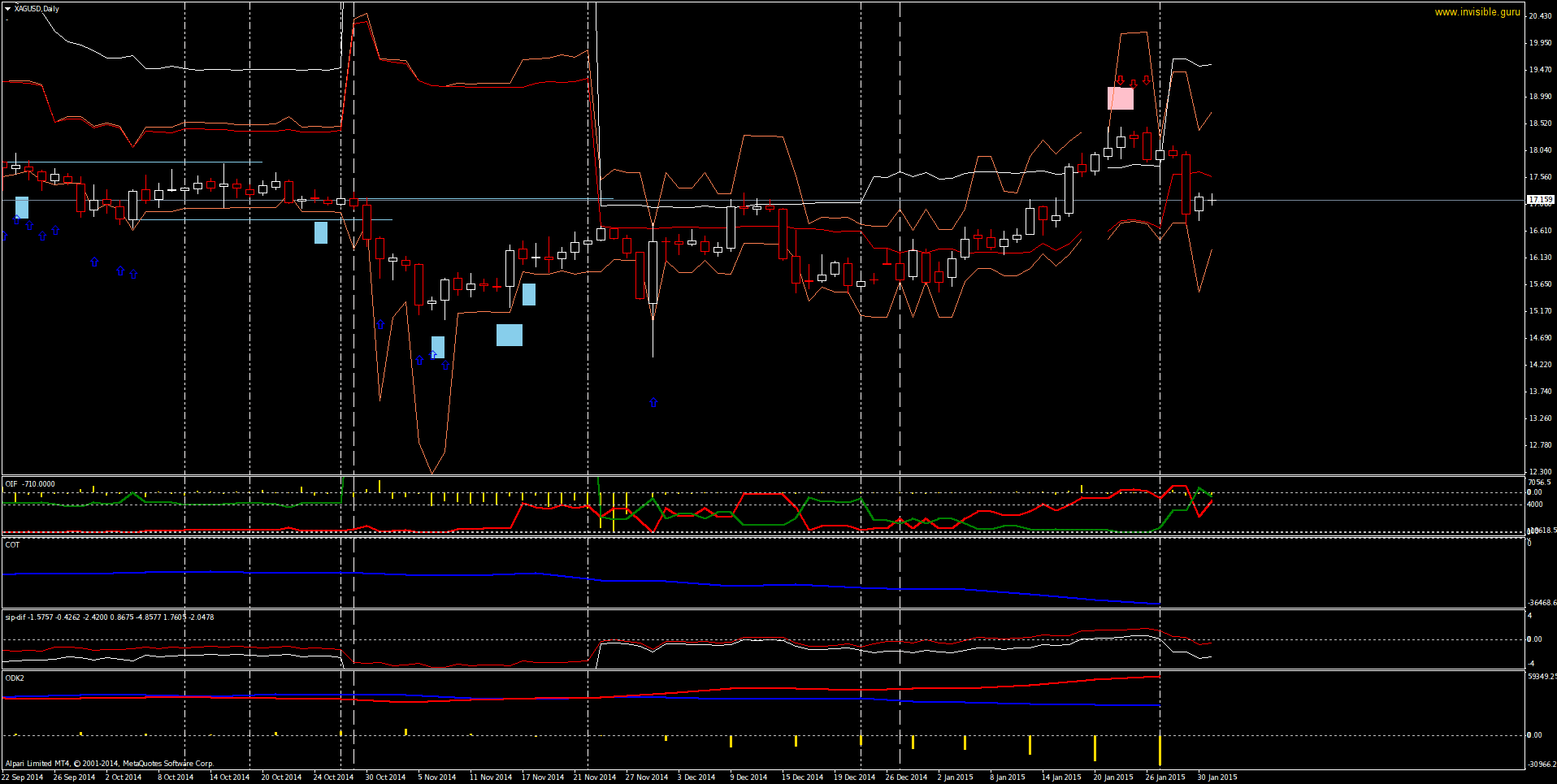Click the XAGUSD,Daily chart title

[x=37, y=9]
